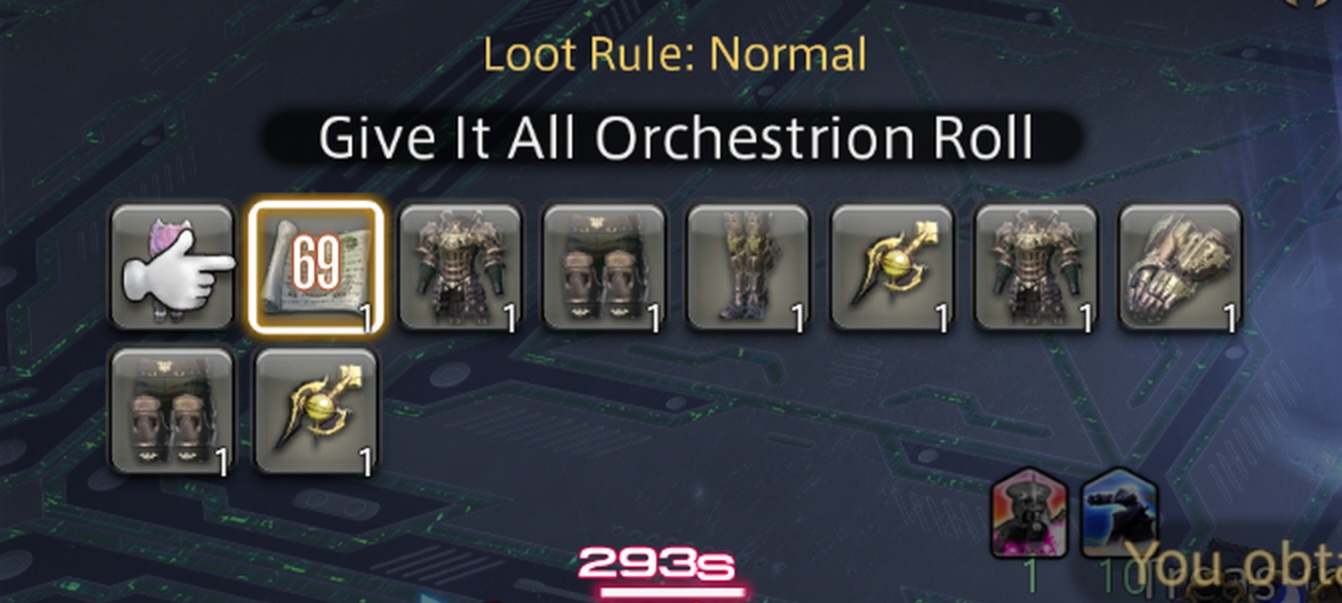
Task: Pick the chest armor next to the gauntlets
Action: click(x=1036, y=266)
